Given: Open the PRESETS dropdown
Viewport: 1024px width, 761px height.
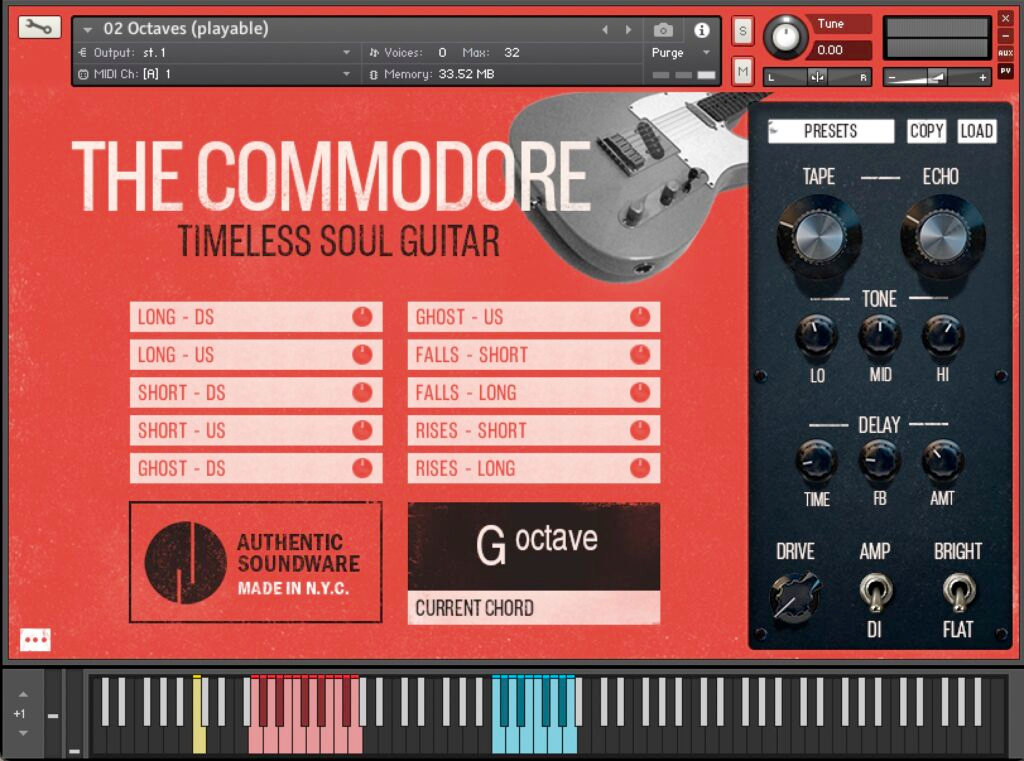Looking at the screenshot, I should tap(831, 131).
